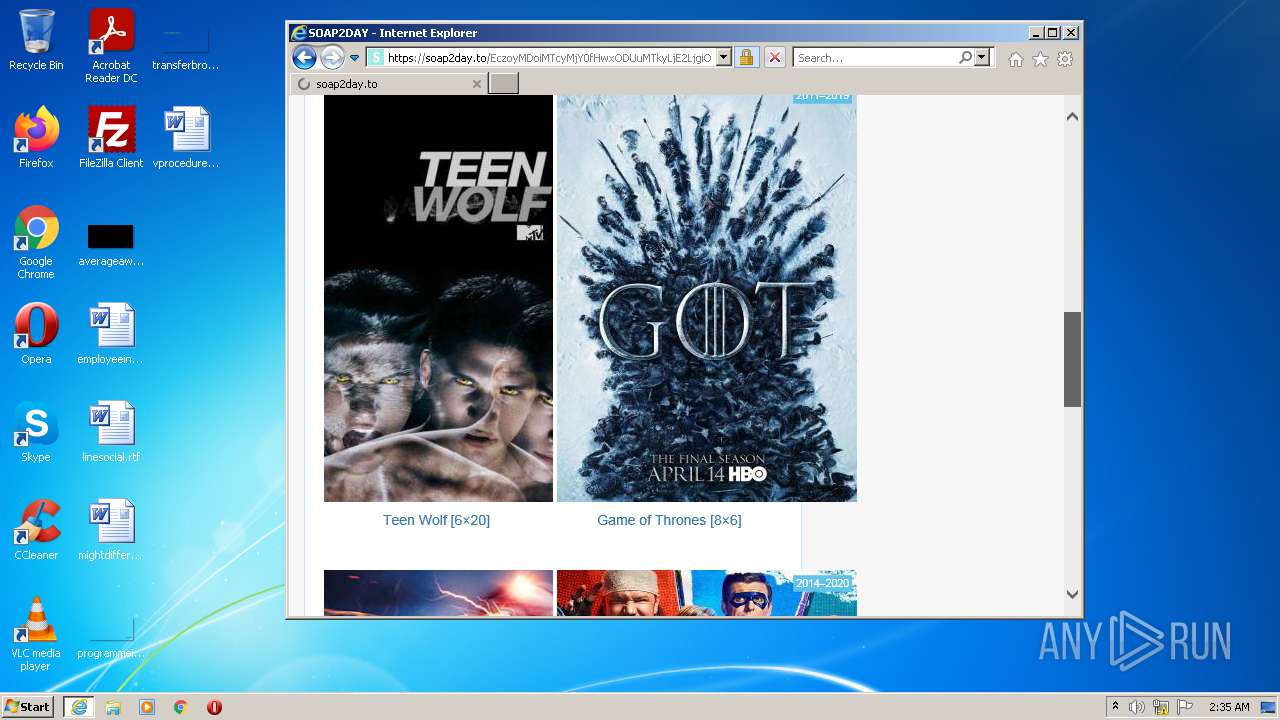This screenshot has height=720, width=1280.
Task: Open the Recycle Bin desktop icon
Action: pyautogui.click(x=36, y=41)
